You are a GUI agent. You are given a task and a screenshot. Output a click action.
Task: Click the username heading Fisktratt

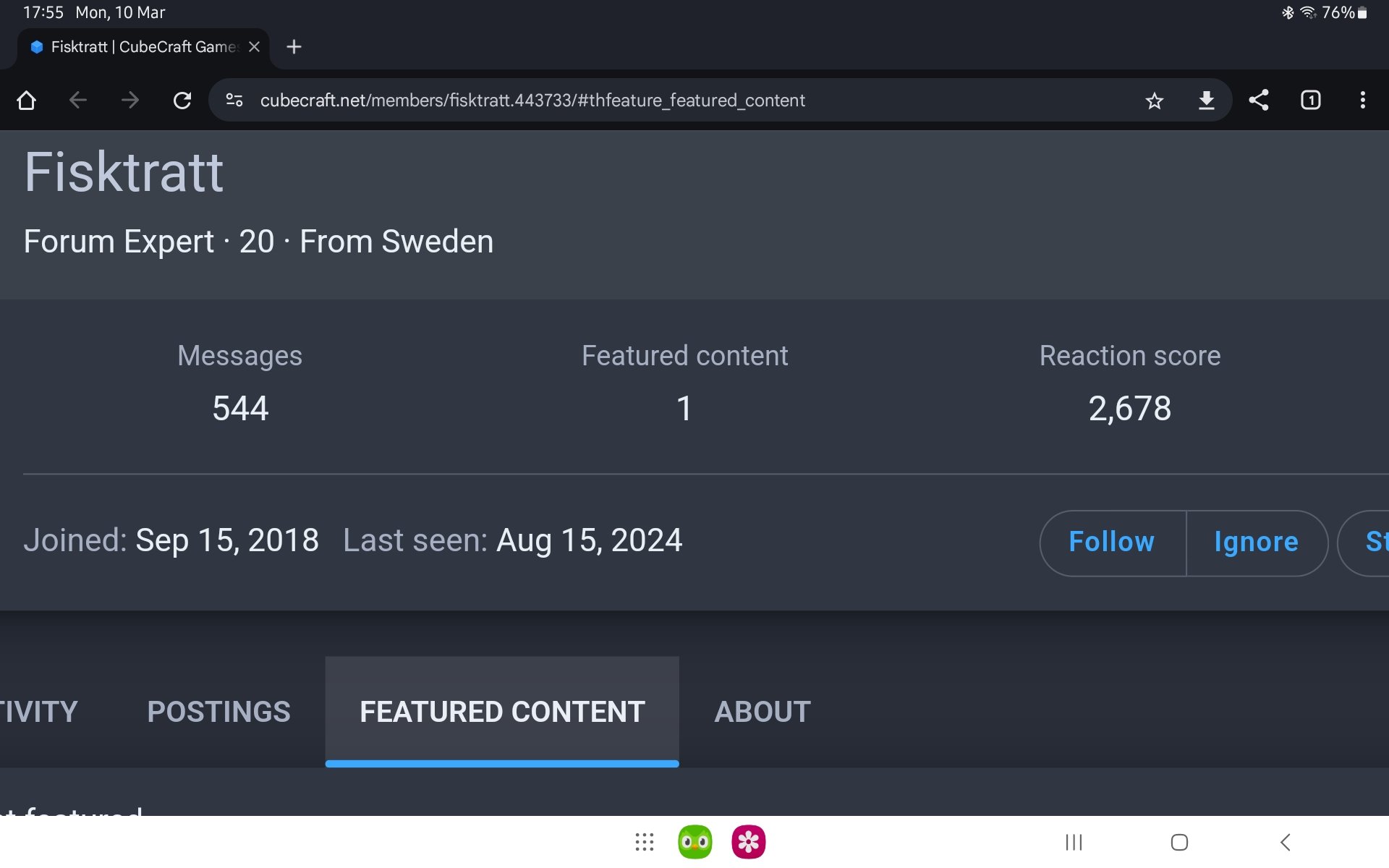(124, 172)
